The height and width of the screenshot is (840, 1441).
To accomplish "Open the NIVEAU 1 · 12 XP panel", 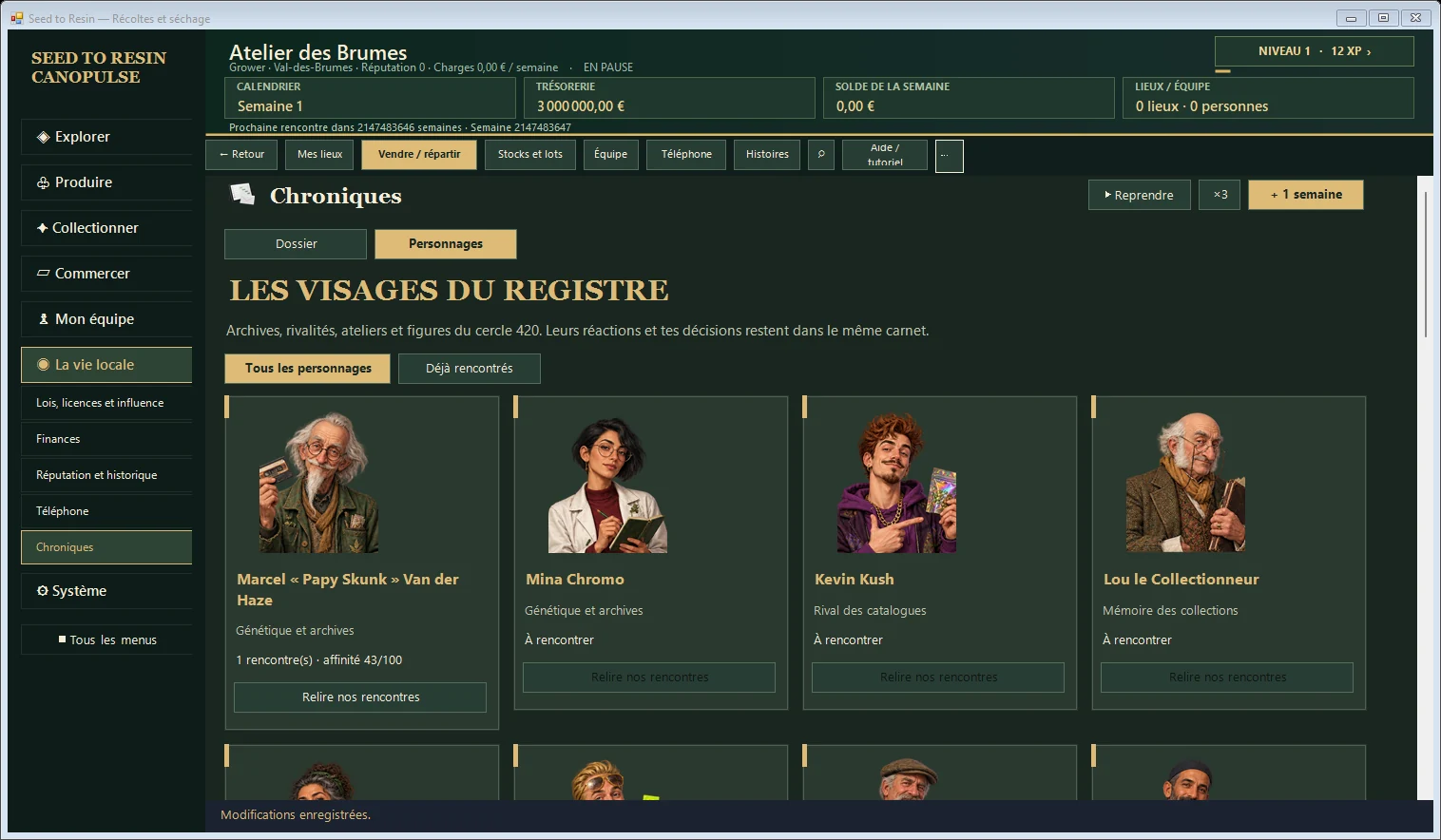I will point(1315,51).
